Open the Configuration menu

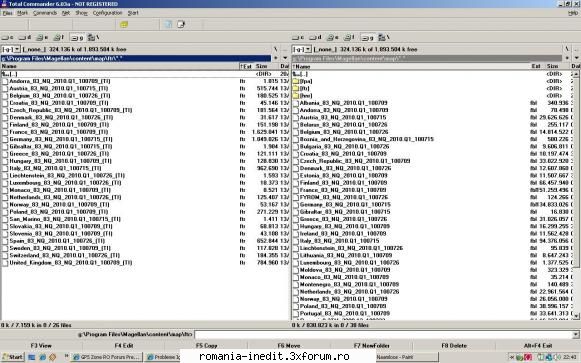(107, 13)
